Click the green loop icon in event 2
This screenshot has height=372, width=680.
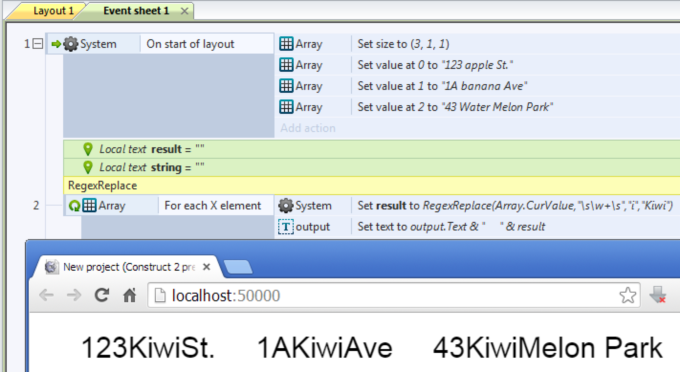pyautogui.click(x=75, y=206)
